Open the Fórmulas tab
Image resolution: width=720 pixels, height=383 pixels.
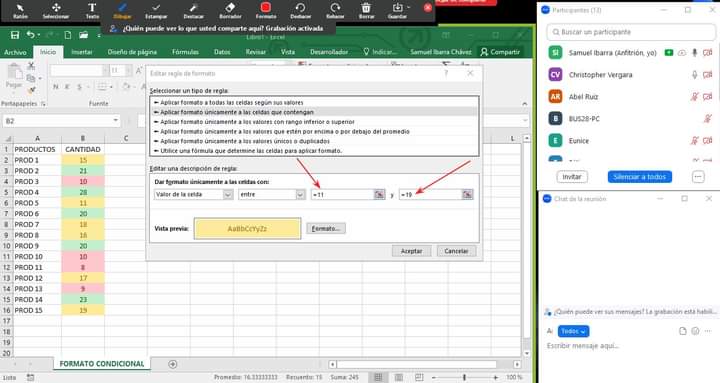[x=186, y=52]
